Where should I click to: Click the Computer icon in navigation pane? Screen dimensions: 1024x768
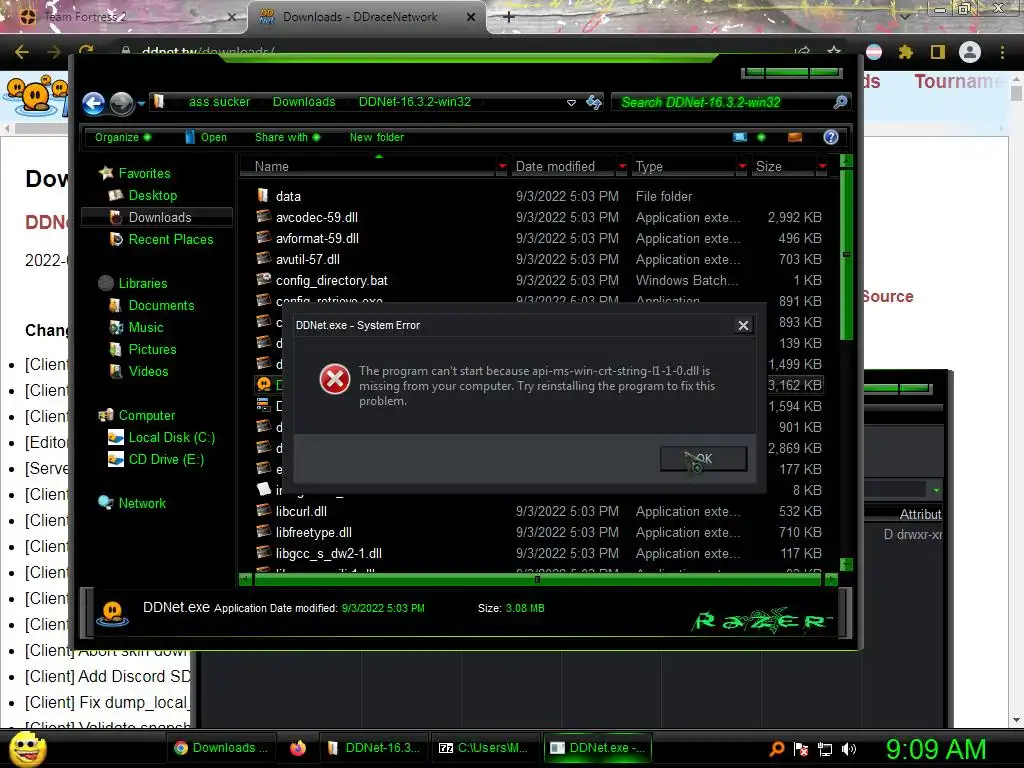tap(106, 415)
